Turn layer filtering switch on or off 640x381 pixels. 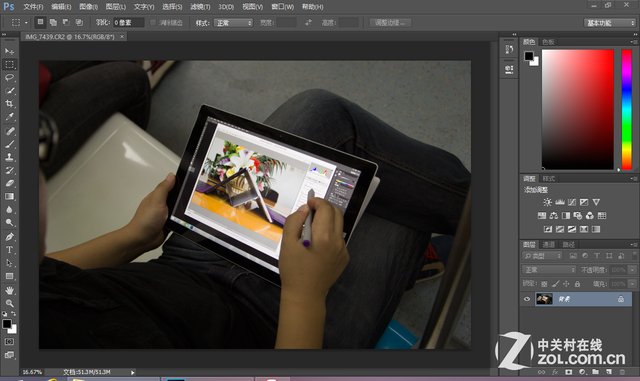pyautogui.click(x=634, y=256)
